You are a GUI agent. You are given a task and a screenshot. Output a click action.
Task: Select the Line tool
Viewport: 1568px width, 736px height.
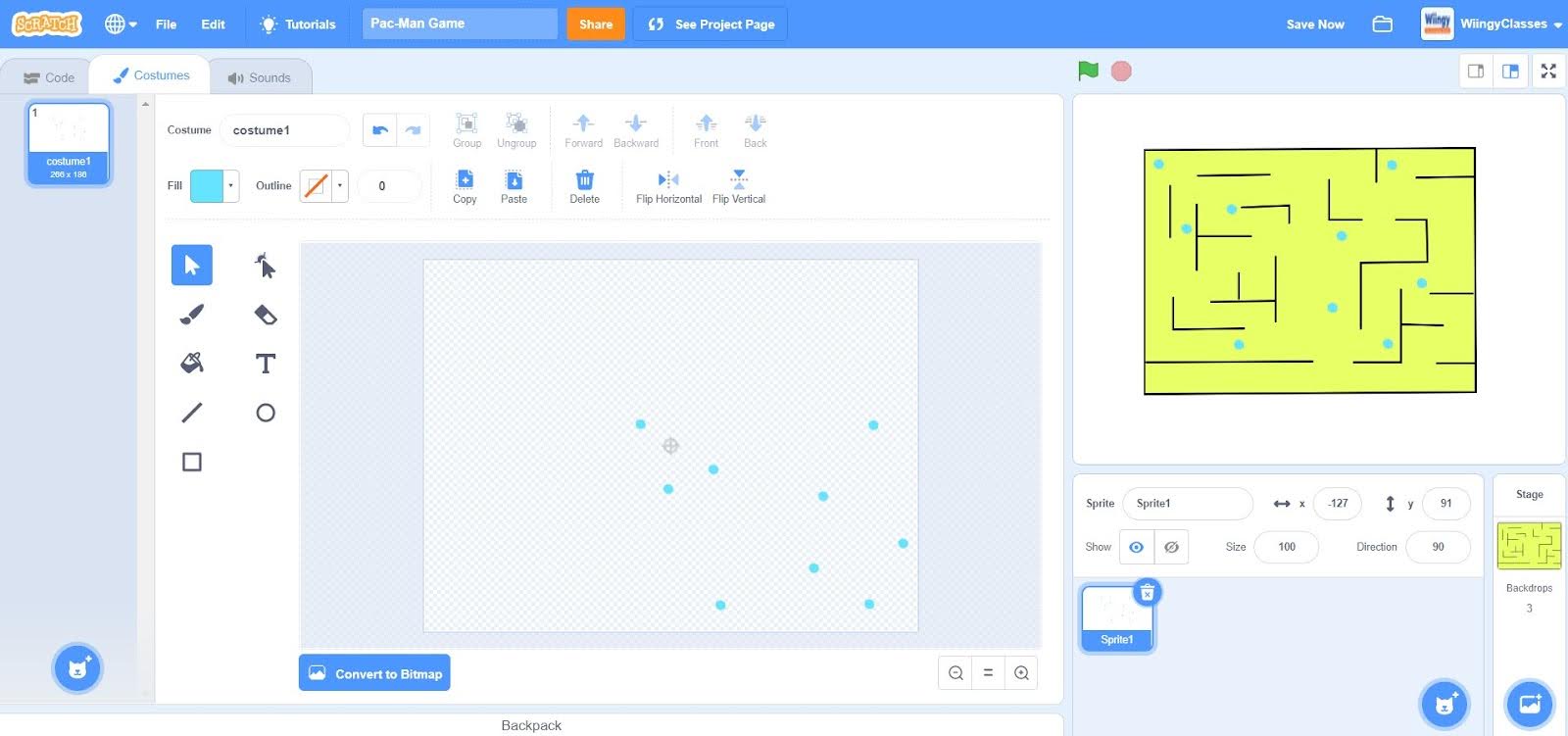[192, 413]
